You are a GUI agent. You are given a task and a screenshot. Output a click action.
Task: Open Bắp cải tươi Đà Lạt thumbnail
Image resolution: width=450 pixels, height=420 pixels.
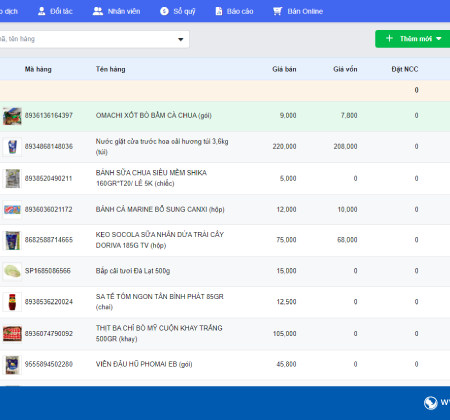tap(12, 271)
